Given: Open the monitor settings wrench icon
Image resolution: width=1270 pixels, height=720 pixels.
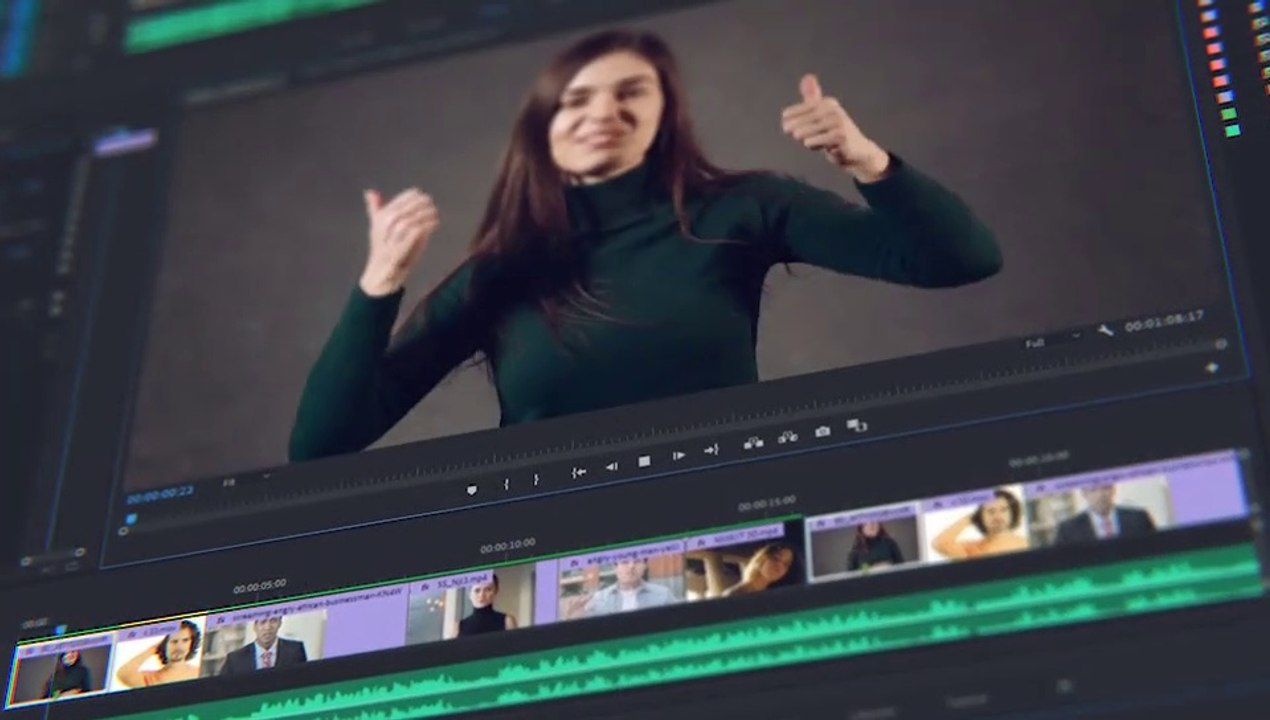Looking at the screenshot, I should 1105,331.
